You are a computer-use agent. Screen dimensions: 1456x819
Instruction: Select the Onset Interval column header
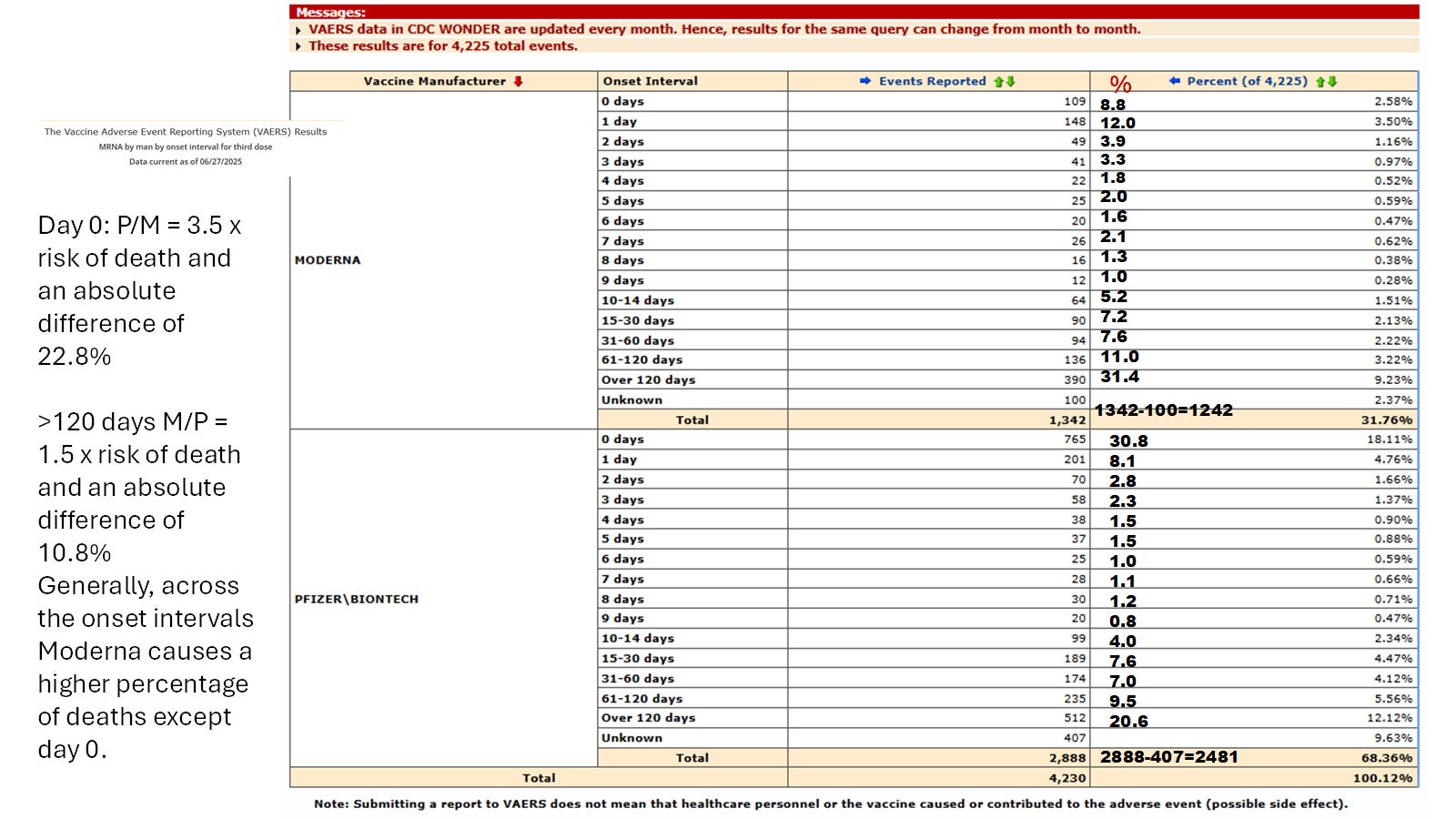[693, 81]
